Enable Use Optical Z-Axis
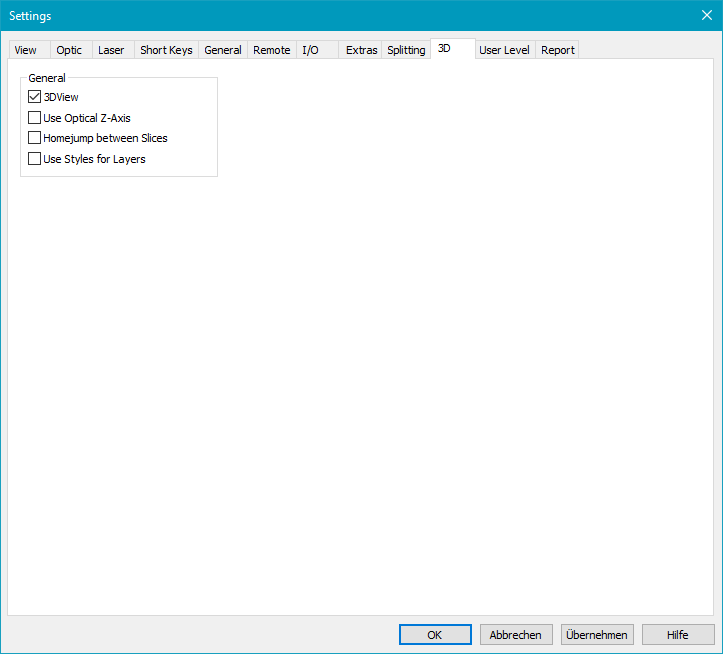 [35, 118]
